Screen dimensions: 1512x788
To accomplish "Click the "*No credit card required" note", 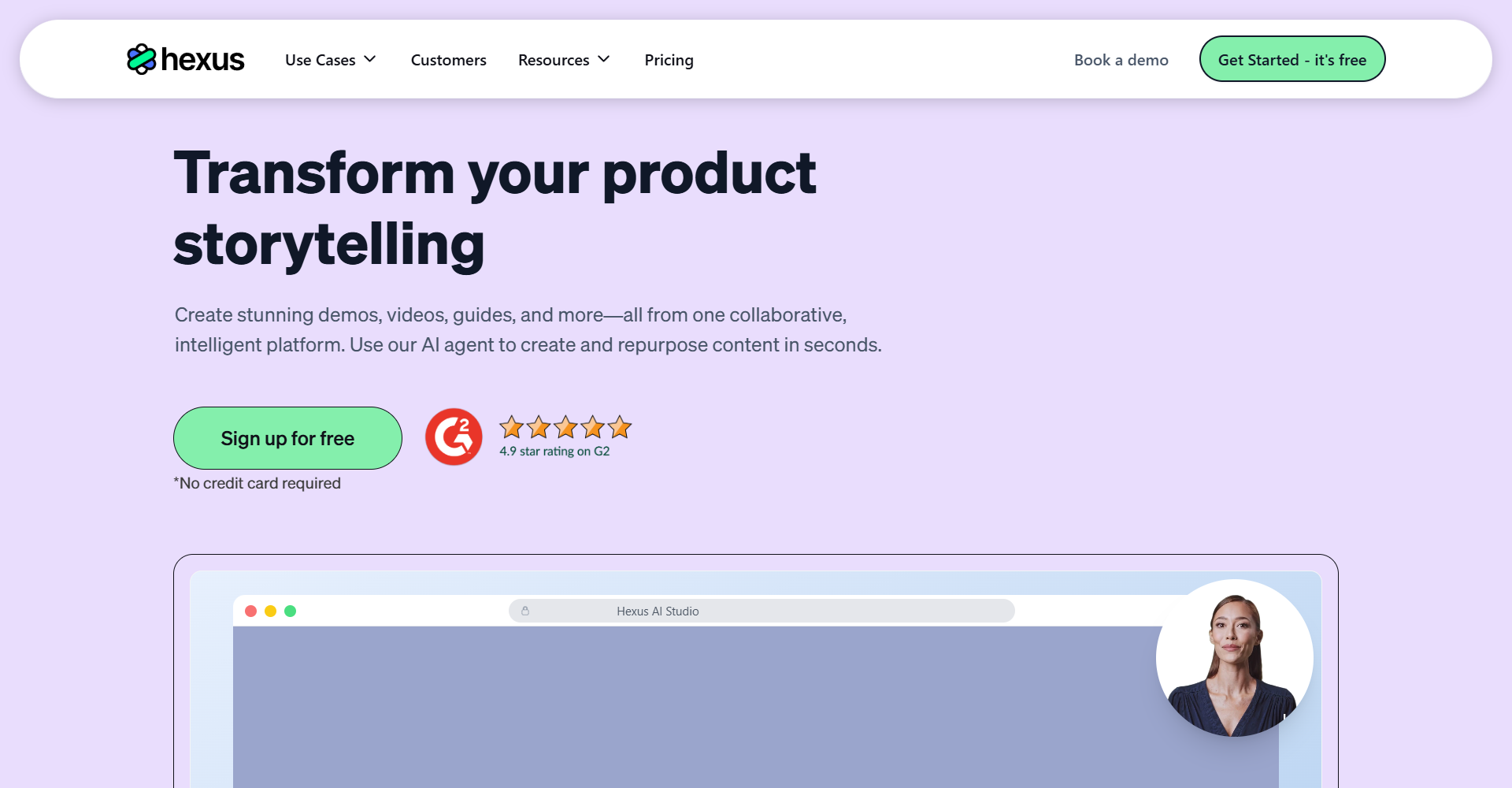I will point(258,483).
